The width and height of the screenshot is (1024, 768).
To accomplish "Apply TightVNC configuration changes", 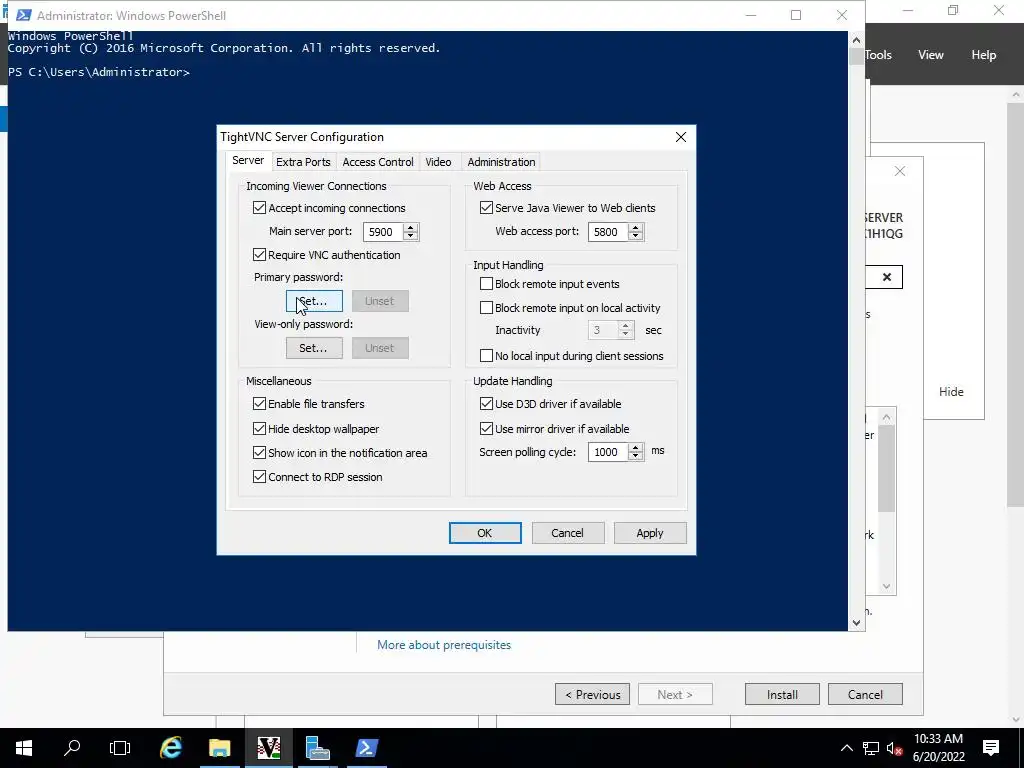I will [x=650, y=533].
